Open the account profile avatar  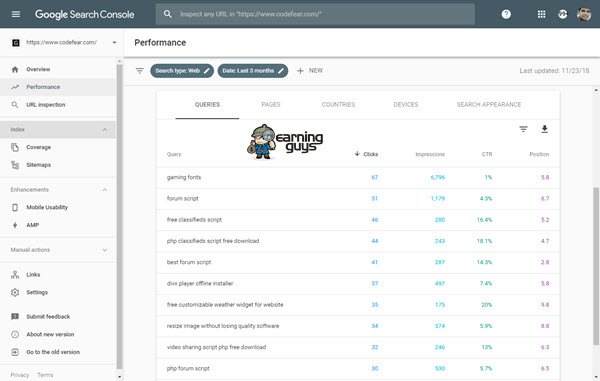[x=584, y=14]
